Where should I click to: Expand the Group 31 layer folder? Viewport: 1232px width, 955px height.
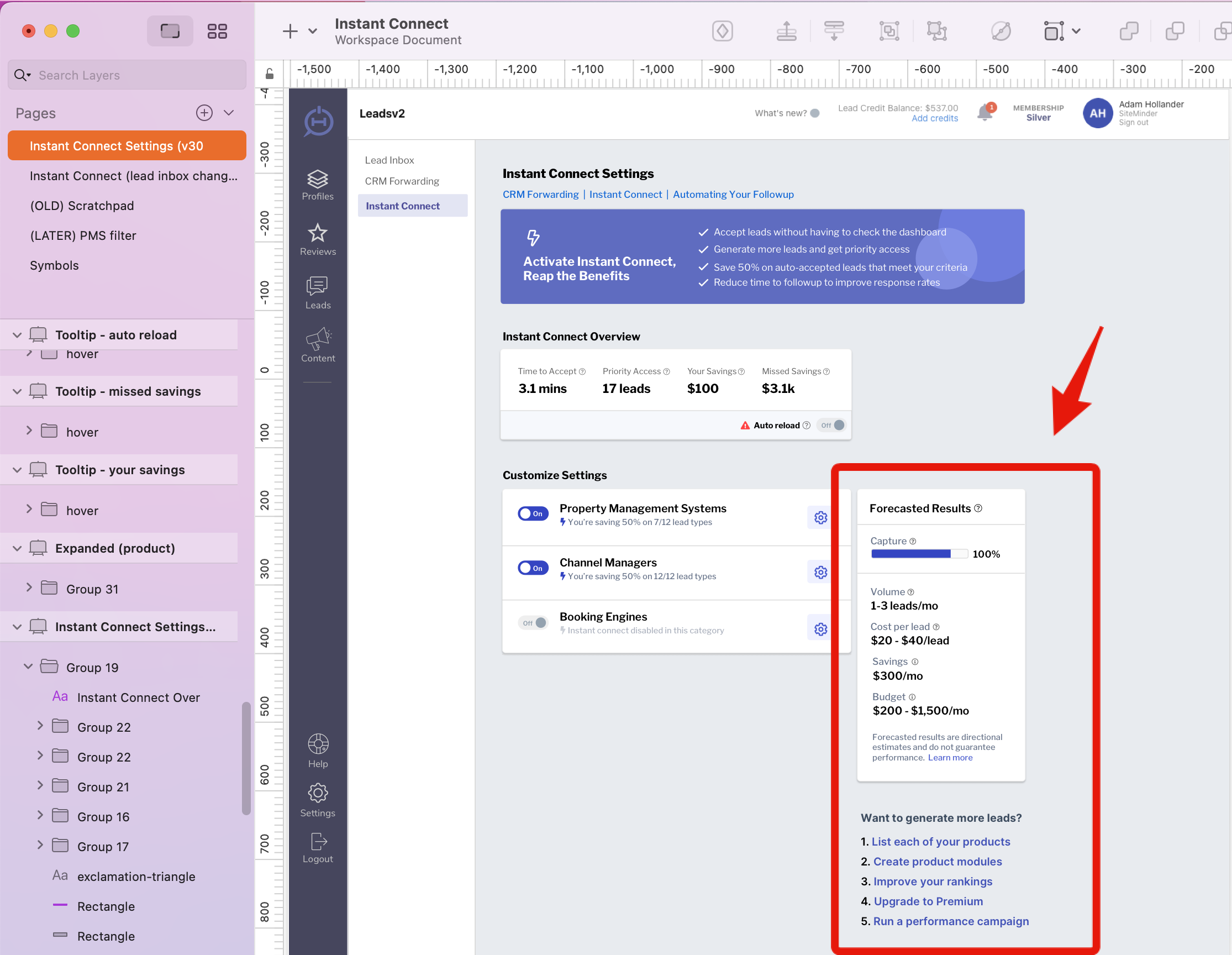coord(29,587)
